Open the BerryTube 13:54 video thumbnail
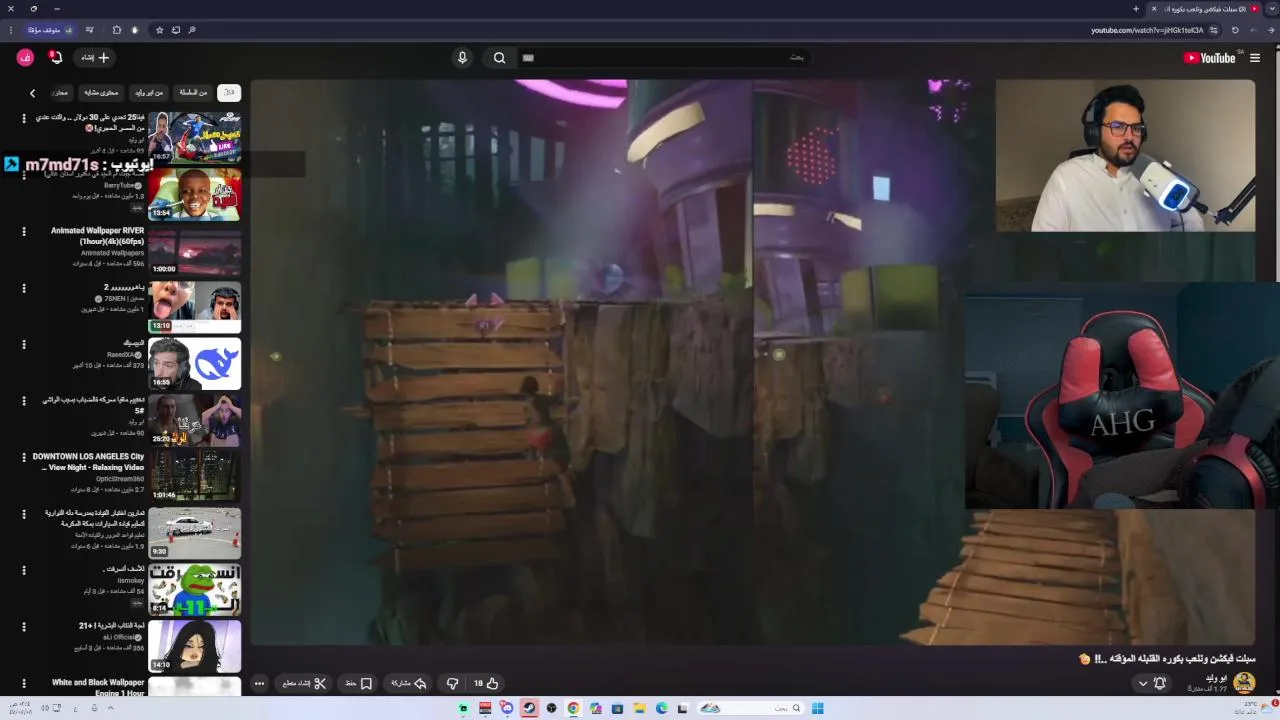The width and height of the screenshot is (1280, 720). pos(195,194)
